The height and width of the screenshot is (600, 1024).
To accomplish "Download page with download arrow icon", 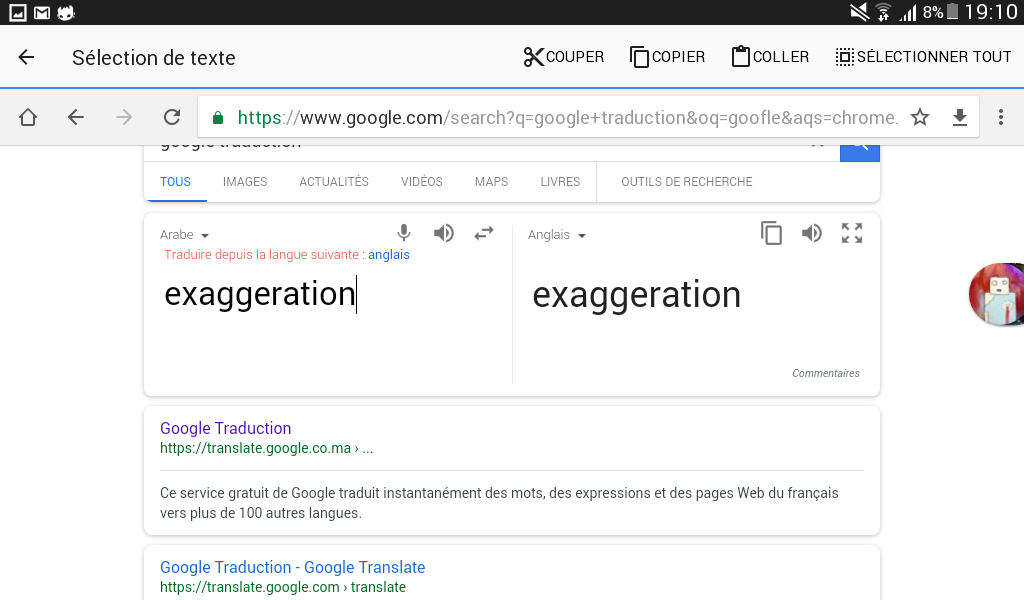I will tap(959, 118).
